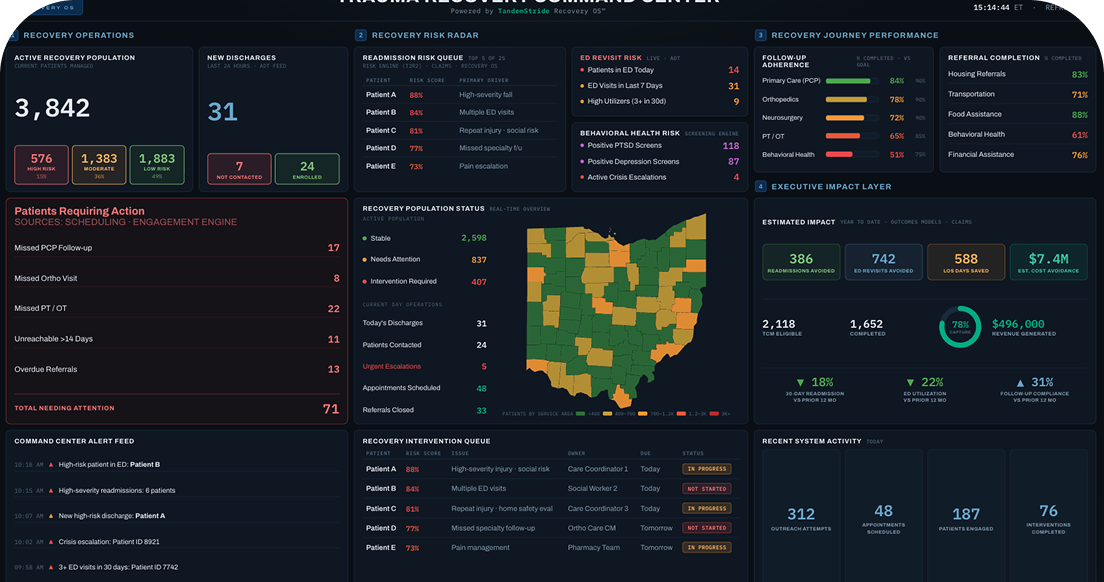Click the Not Started status badge for Patient B
Viewport: 1104px width, 582px height.
pos(707,488)
